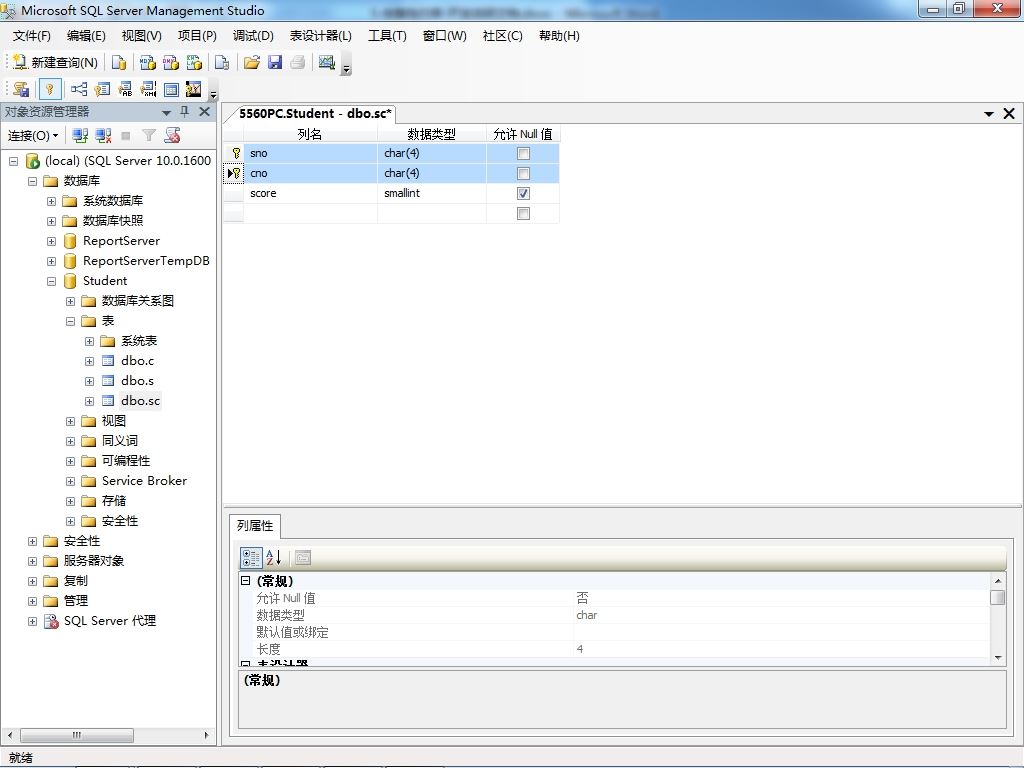
Task: Select the 列属性 tab
Action: coord(255,526)
